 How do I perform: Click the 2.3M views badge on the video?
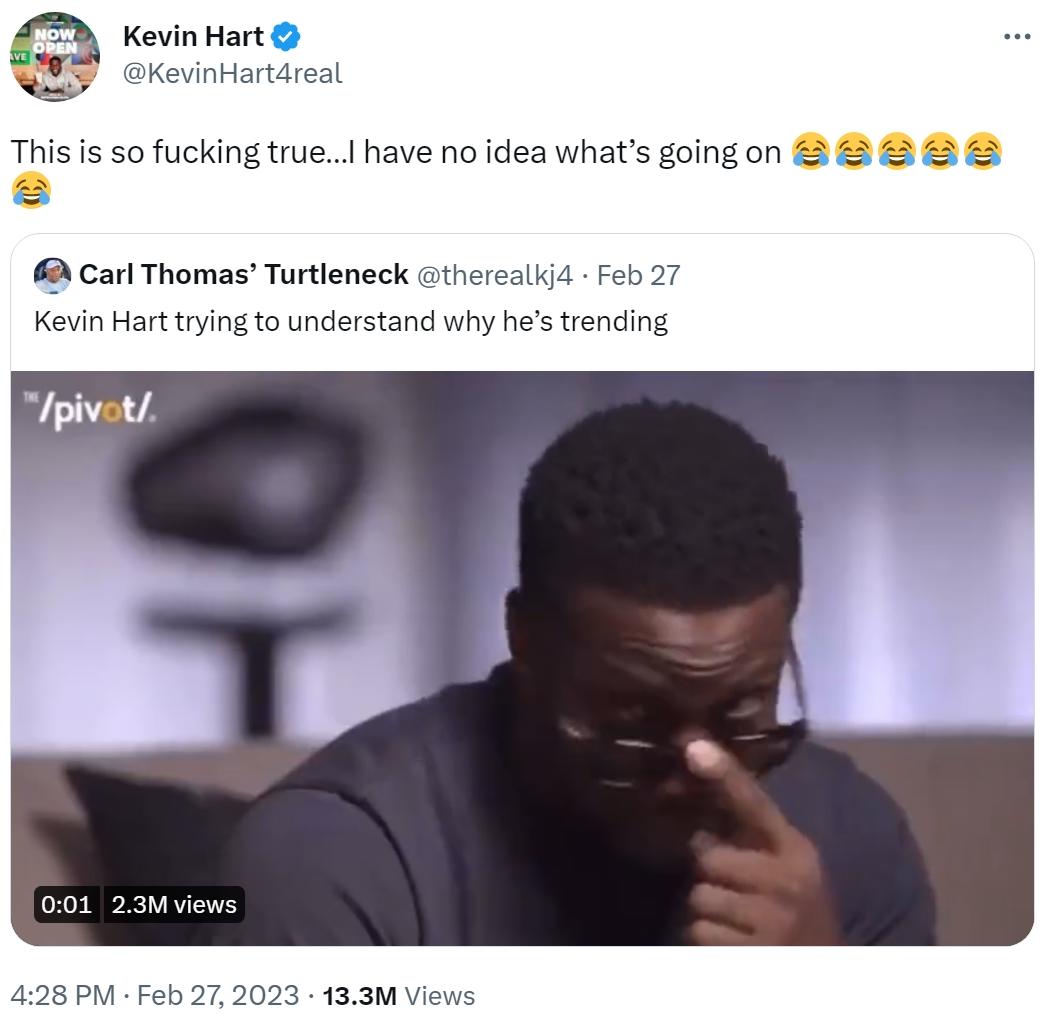(x=176, y=905)
